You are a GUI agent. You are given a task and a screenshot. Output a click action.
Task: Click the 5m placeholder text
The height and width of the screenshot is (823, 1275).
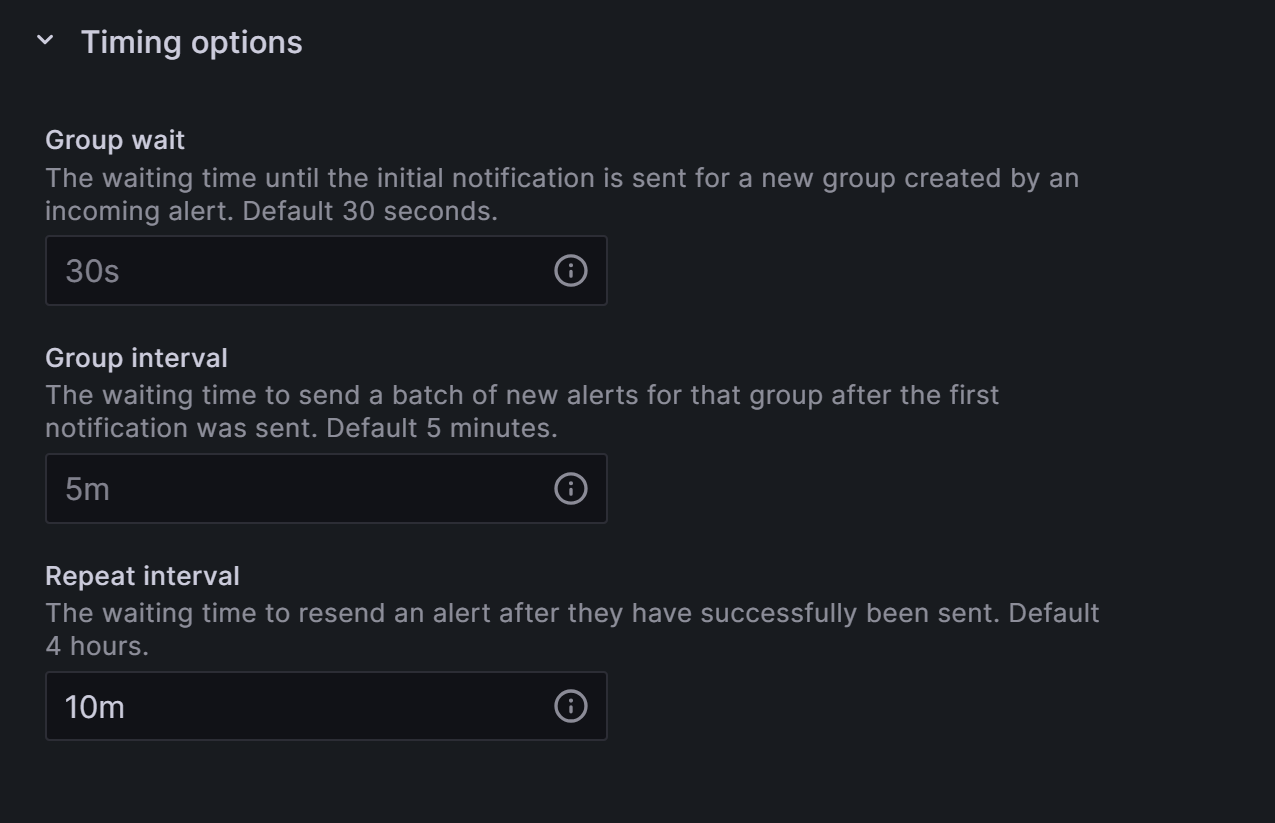pos(88,489)
